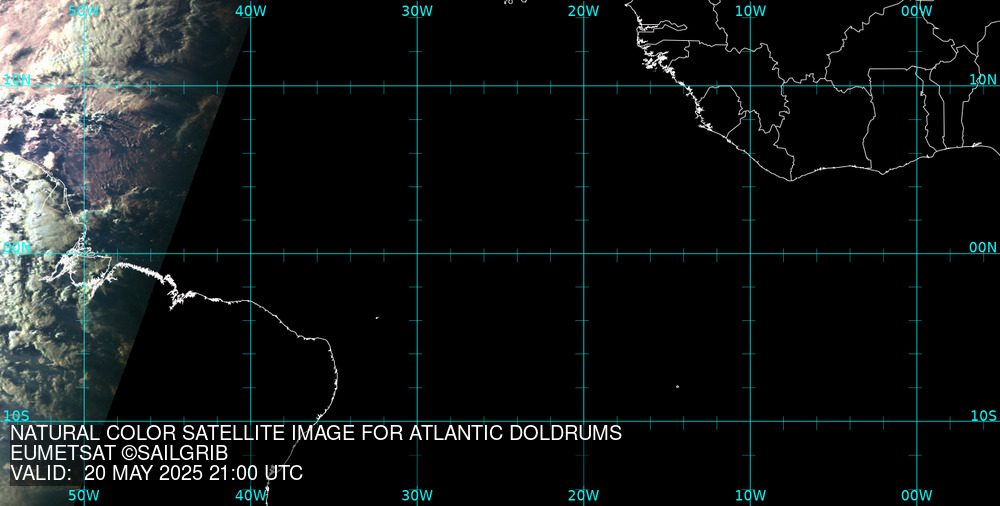Click the 10W longitude label along the bottom edge
Viewport: 1000px width, 506px height.
(750, 495)
